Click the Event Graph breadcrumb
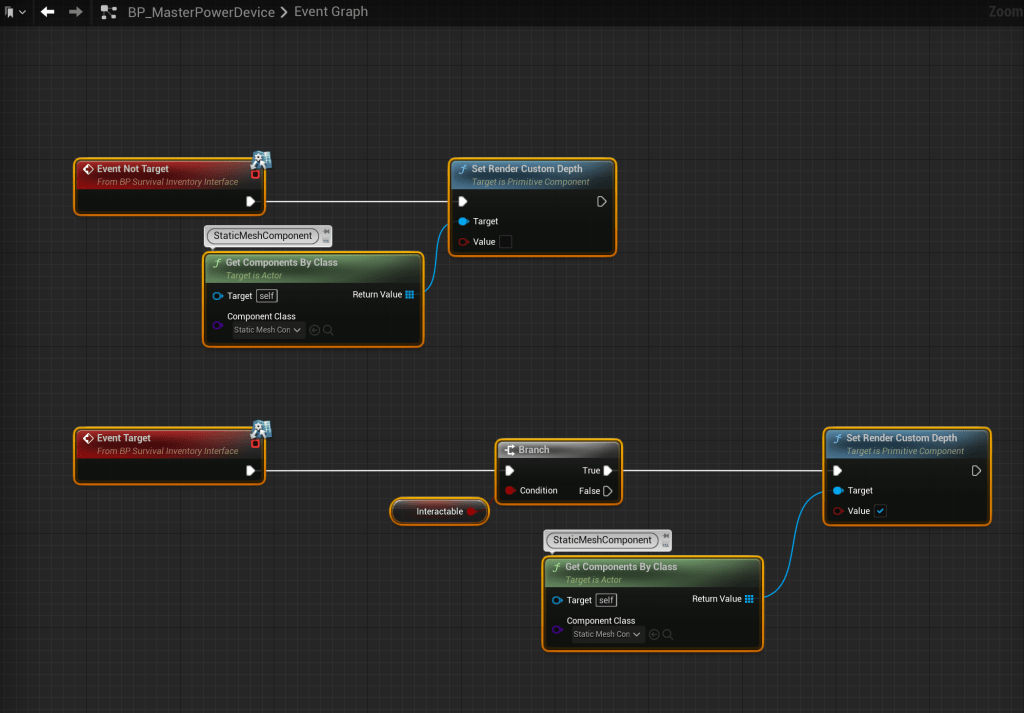Screen dimensions: 1024x713 coord(331,12)
